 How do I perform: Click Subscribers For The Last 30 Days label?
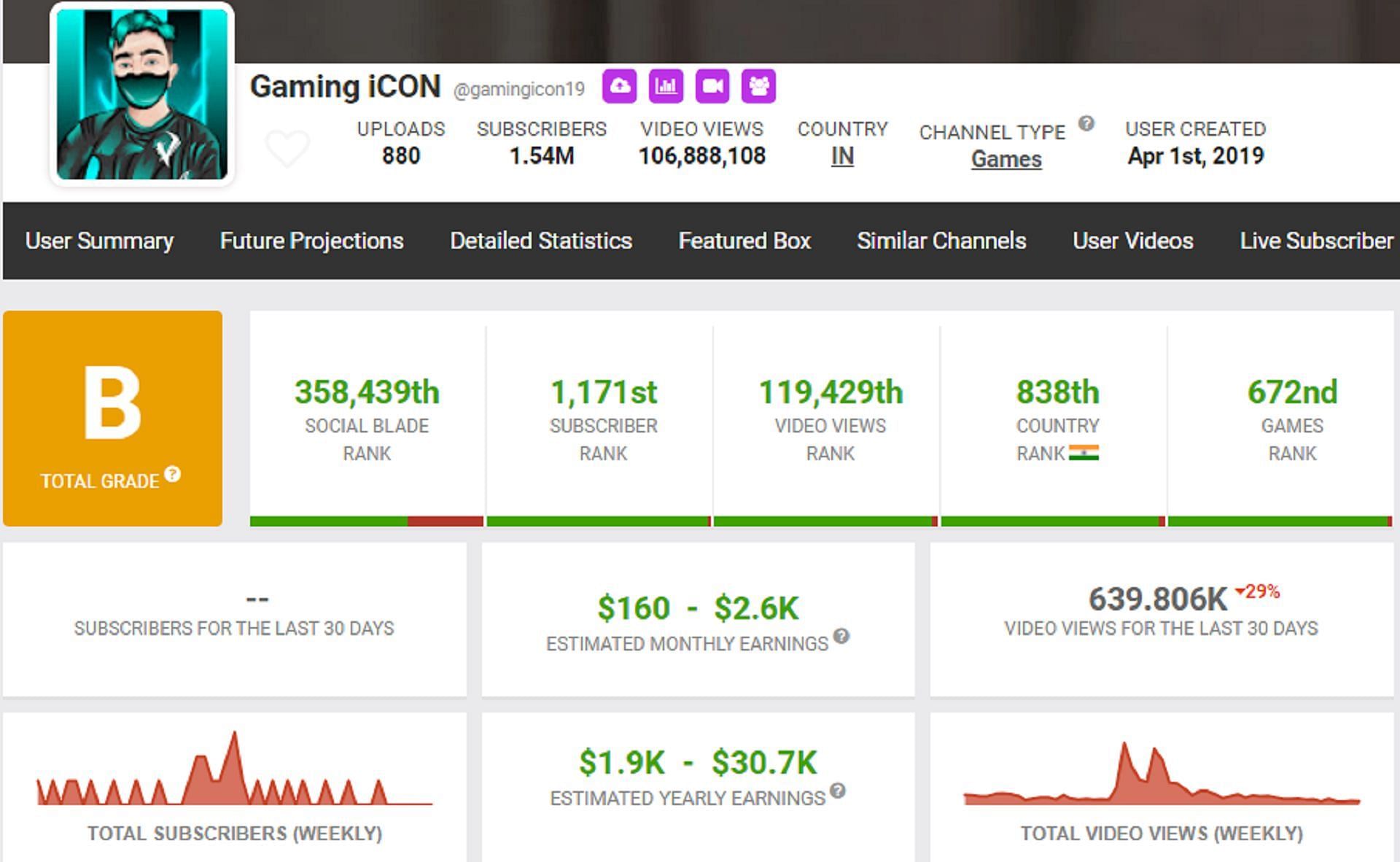pyautogui.click(x=234, y=628)
